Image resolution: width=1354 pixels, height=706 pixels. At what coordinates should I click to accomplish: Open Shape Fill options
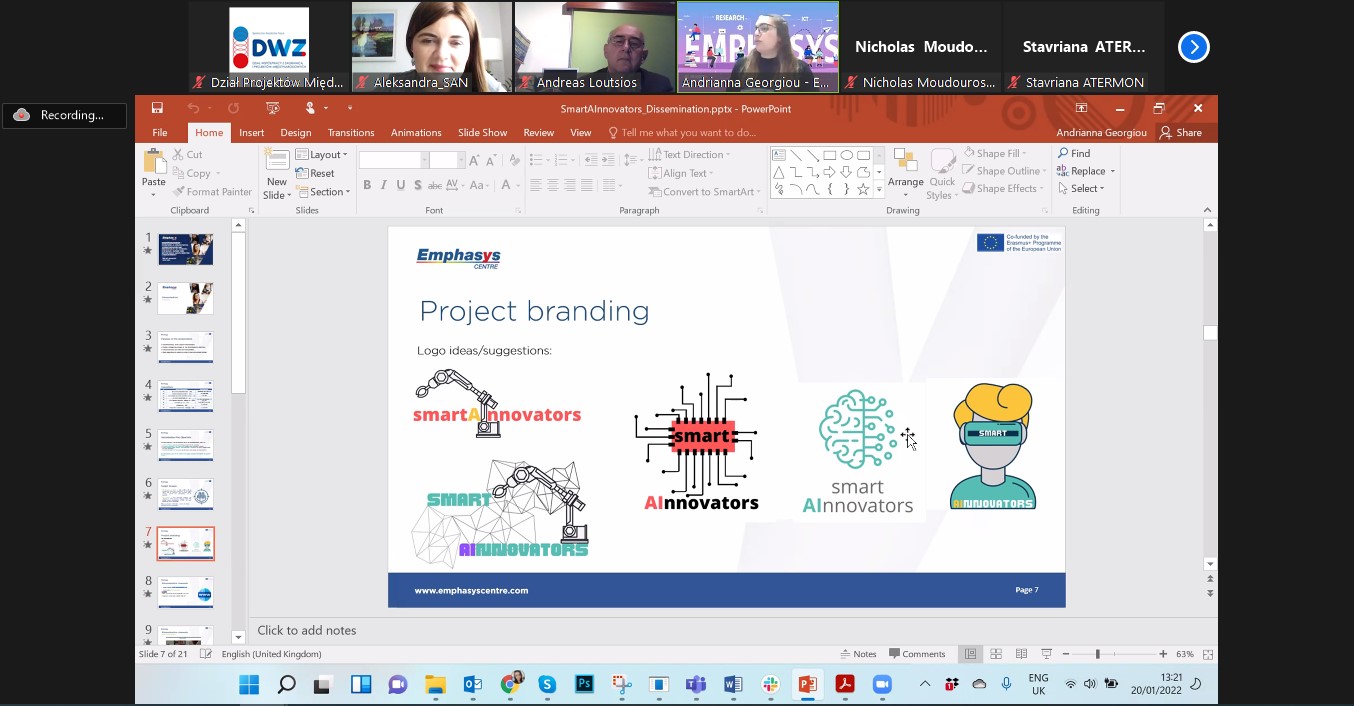[x=994, y=154]
